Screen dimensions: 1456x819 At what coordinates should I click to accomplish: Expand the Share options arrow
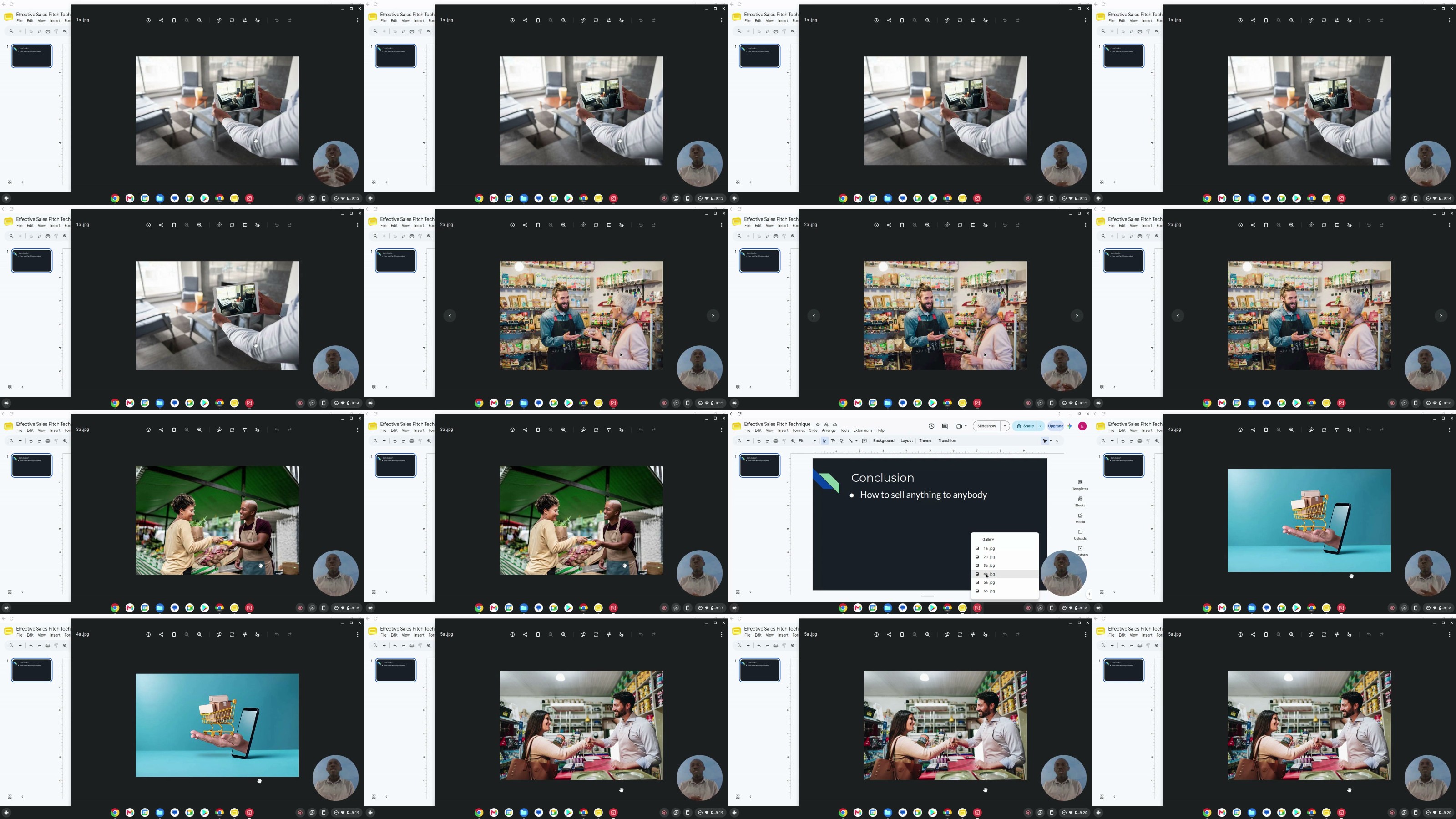[x=1040, y=426]
